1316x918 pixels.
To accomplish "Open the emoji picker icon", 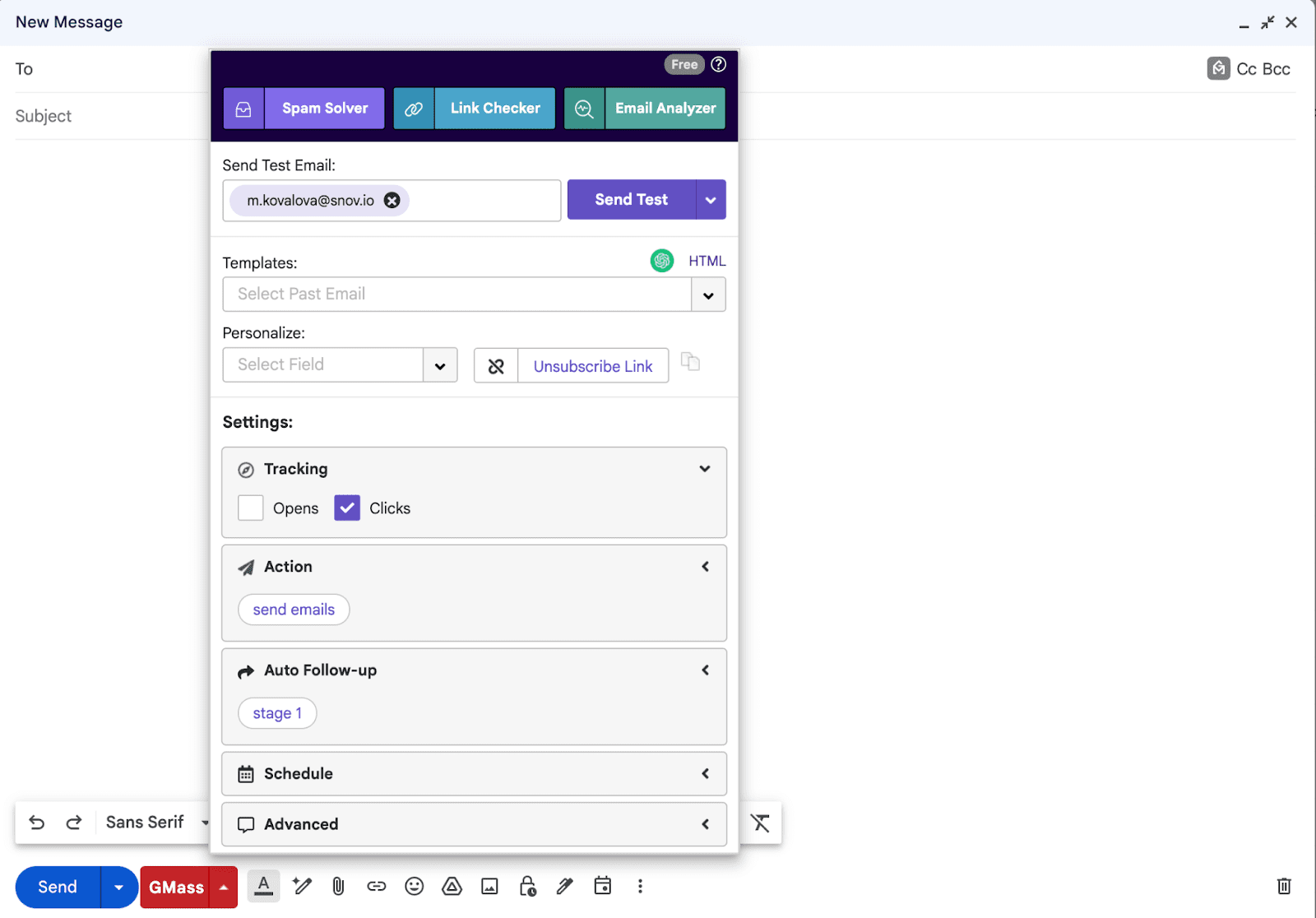I will point(415,886).
